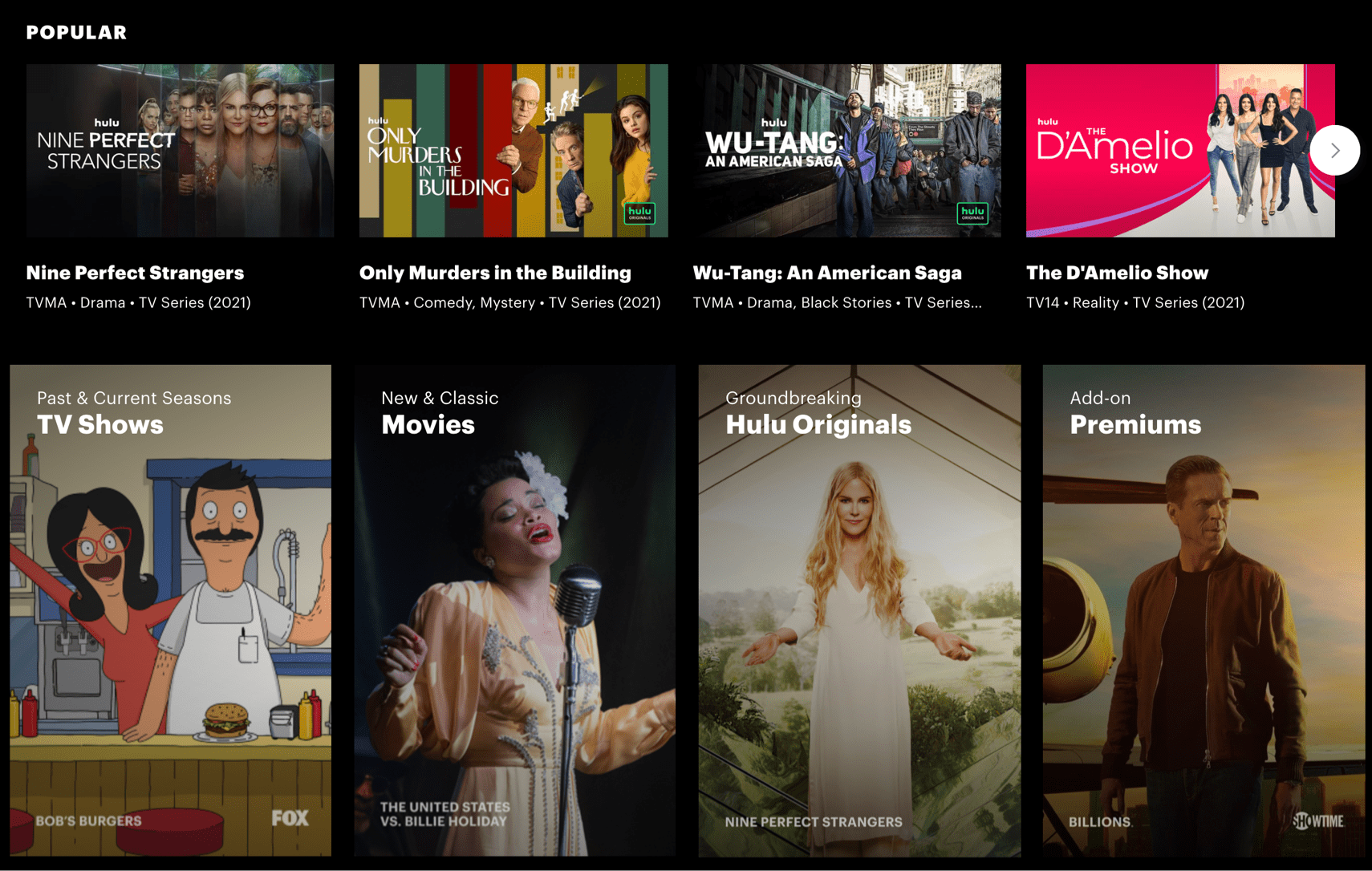The height and width of the screenshot is (871, 1372).
Task: Select The D'Amelio Show thumbnail
Action: point(1180,150)
